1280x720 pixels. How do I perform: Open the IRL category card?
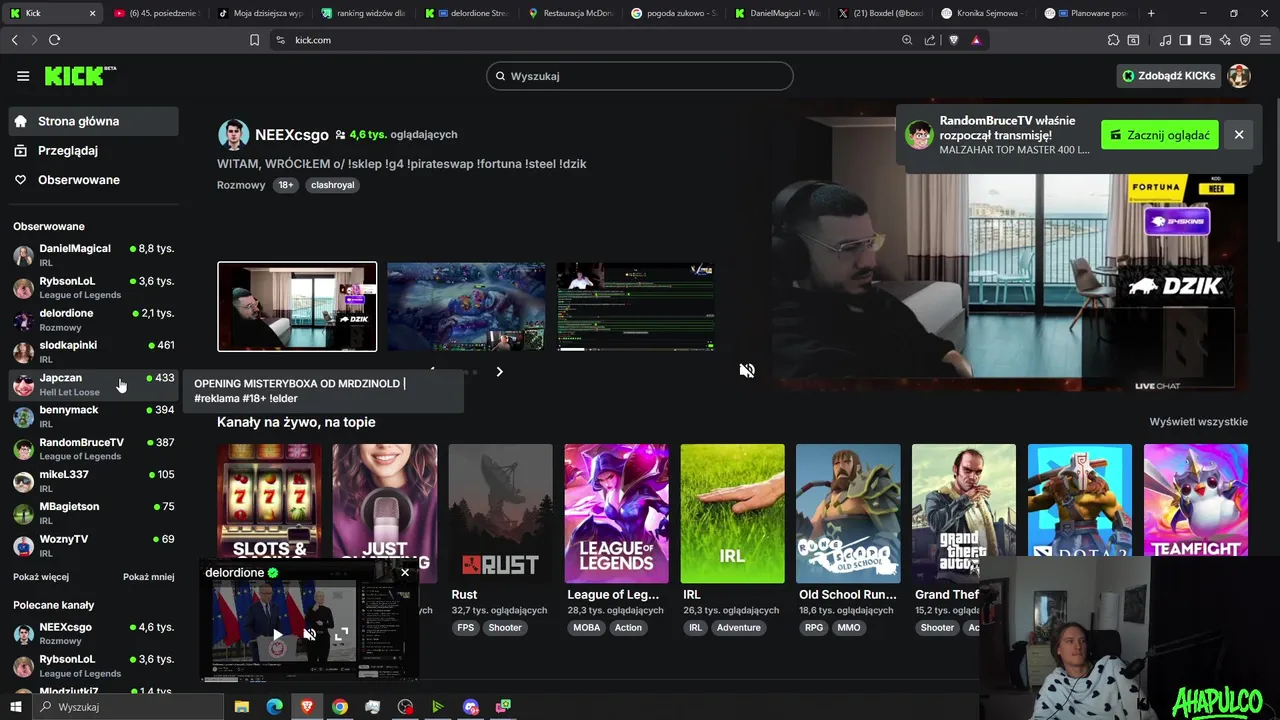click(x=732, y=513)
